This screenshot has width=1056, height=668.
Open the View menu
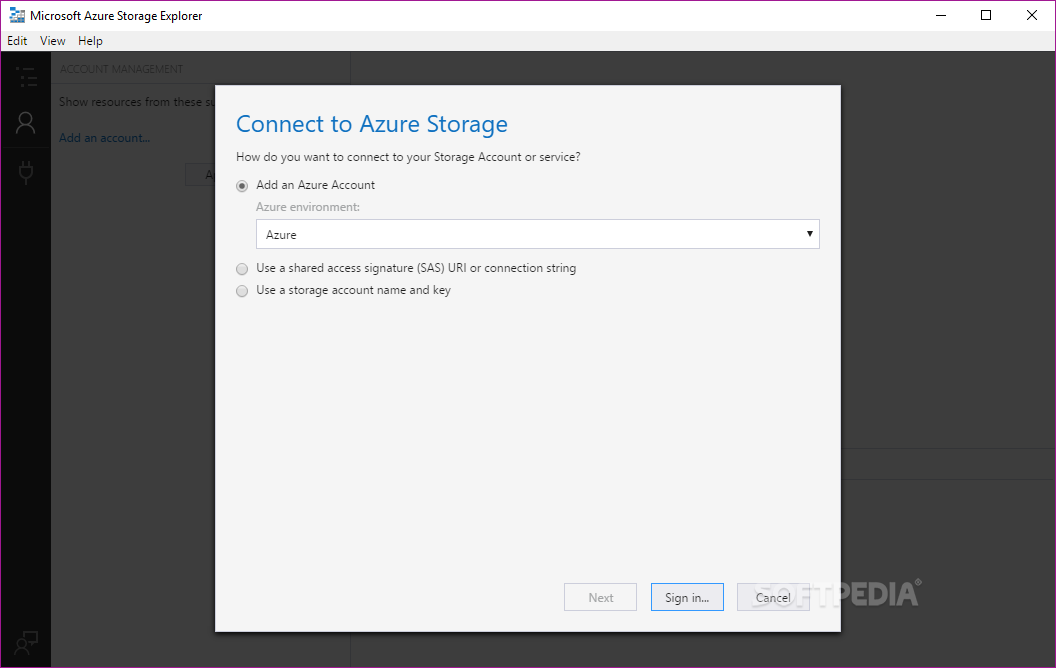(x=53, y=41)
